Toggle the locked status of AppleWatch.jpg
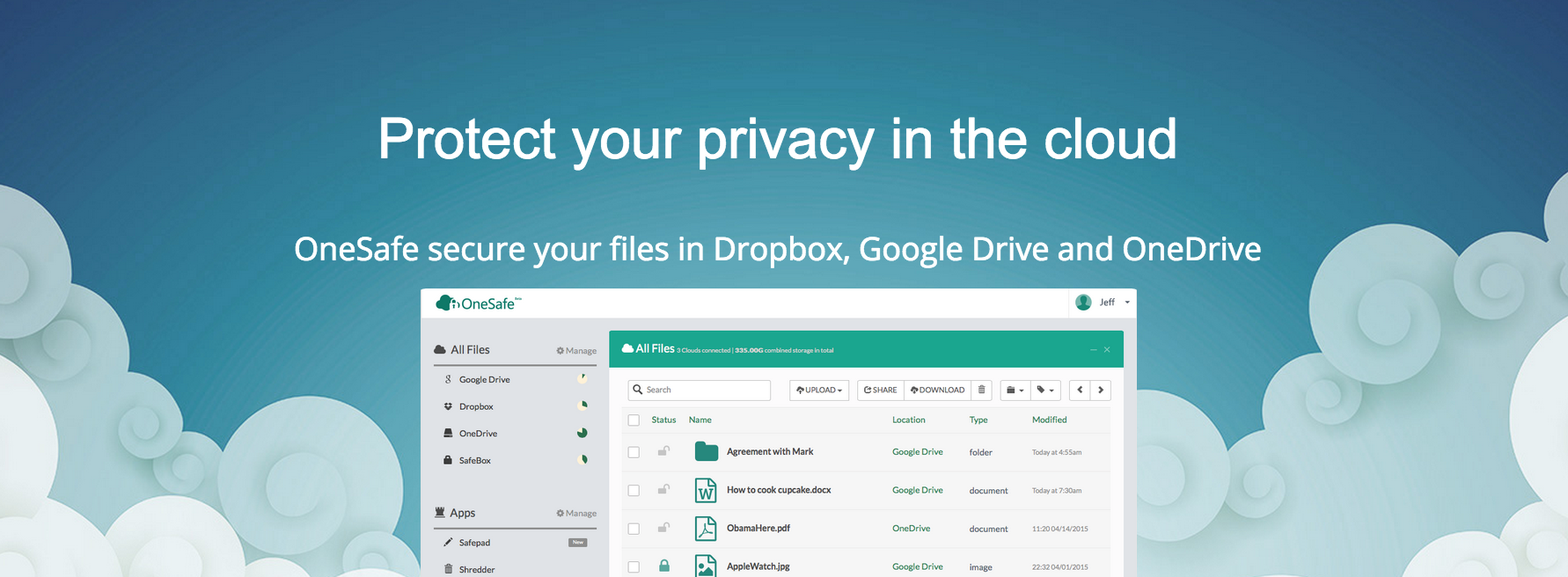The height and width of the screenshot is (577, 1568). pos(664,566)
